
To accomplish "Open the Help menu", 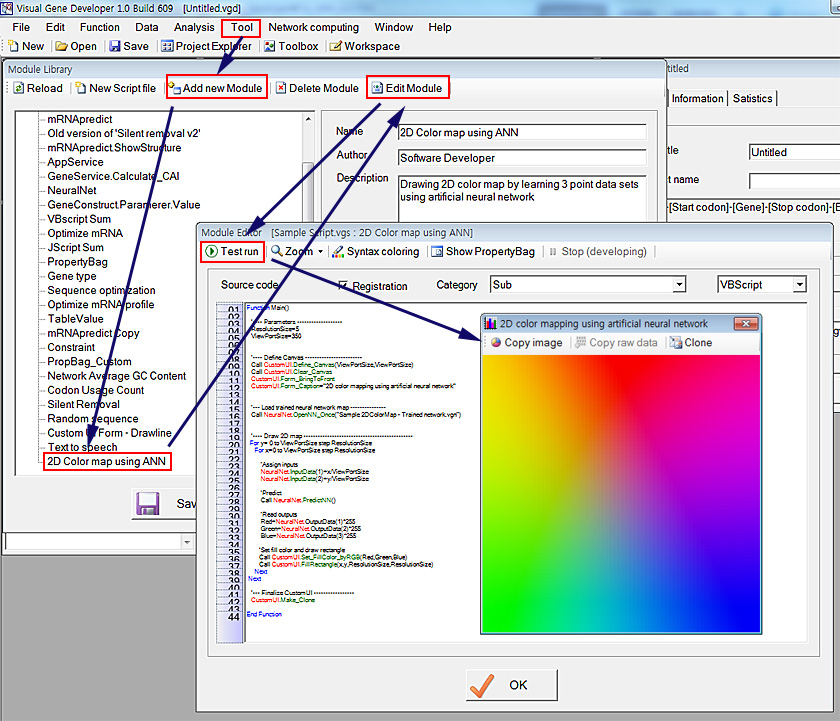I will [x=440, y=27].
